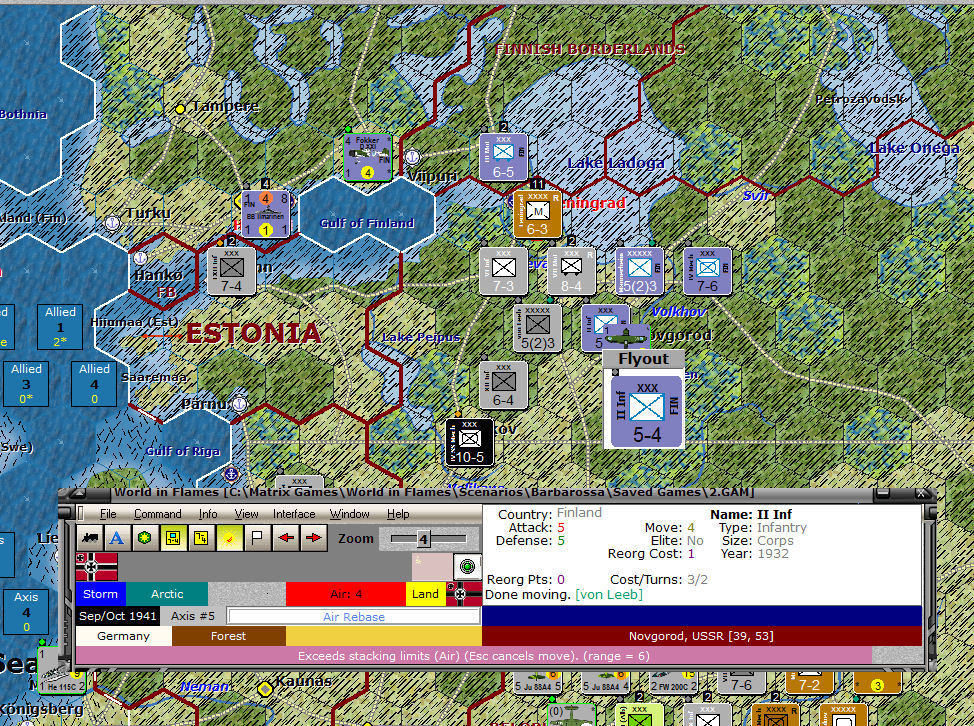This screenshot has height=726, width=974.
Task: Toggle the yellow 7/4 stack values button
Action: tap(201, 538)
